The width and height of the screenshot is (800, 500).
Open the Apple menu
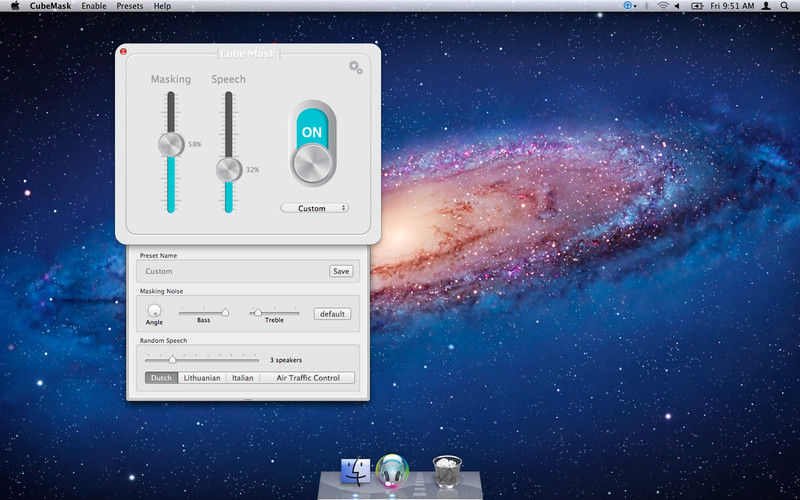15,6
